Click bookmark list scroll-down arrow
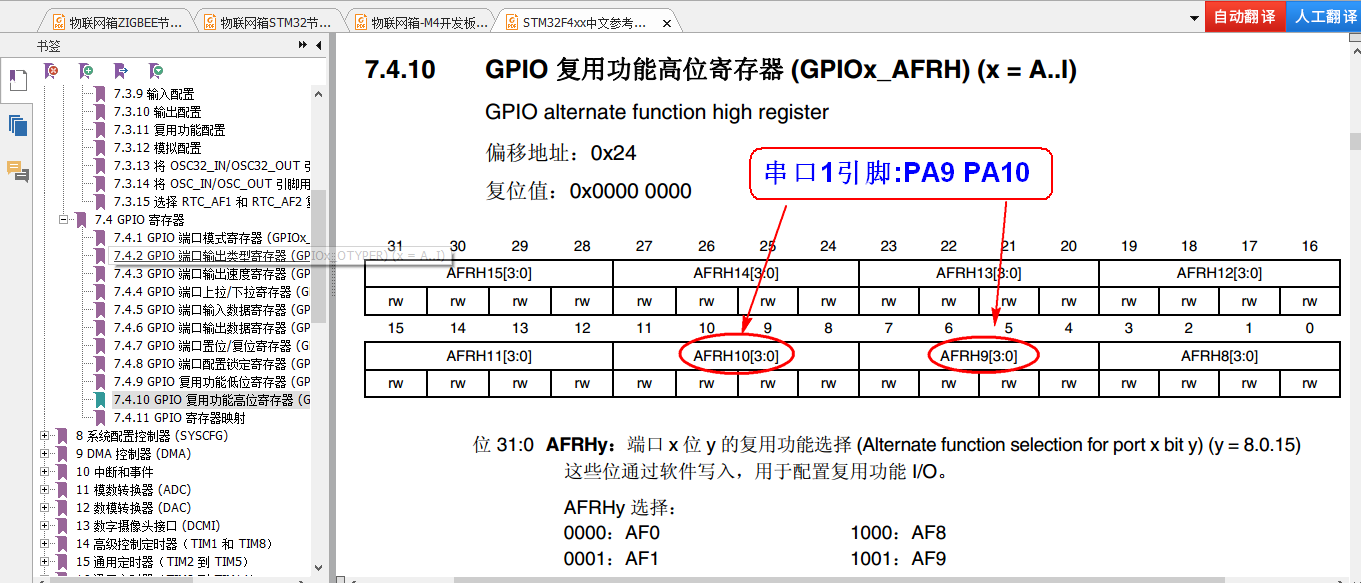 click(x=320, y=567)
